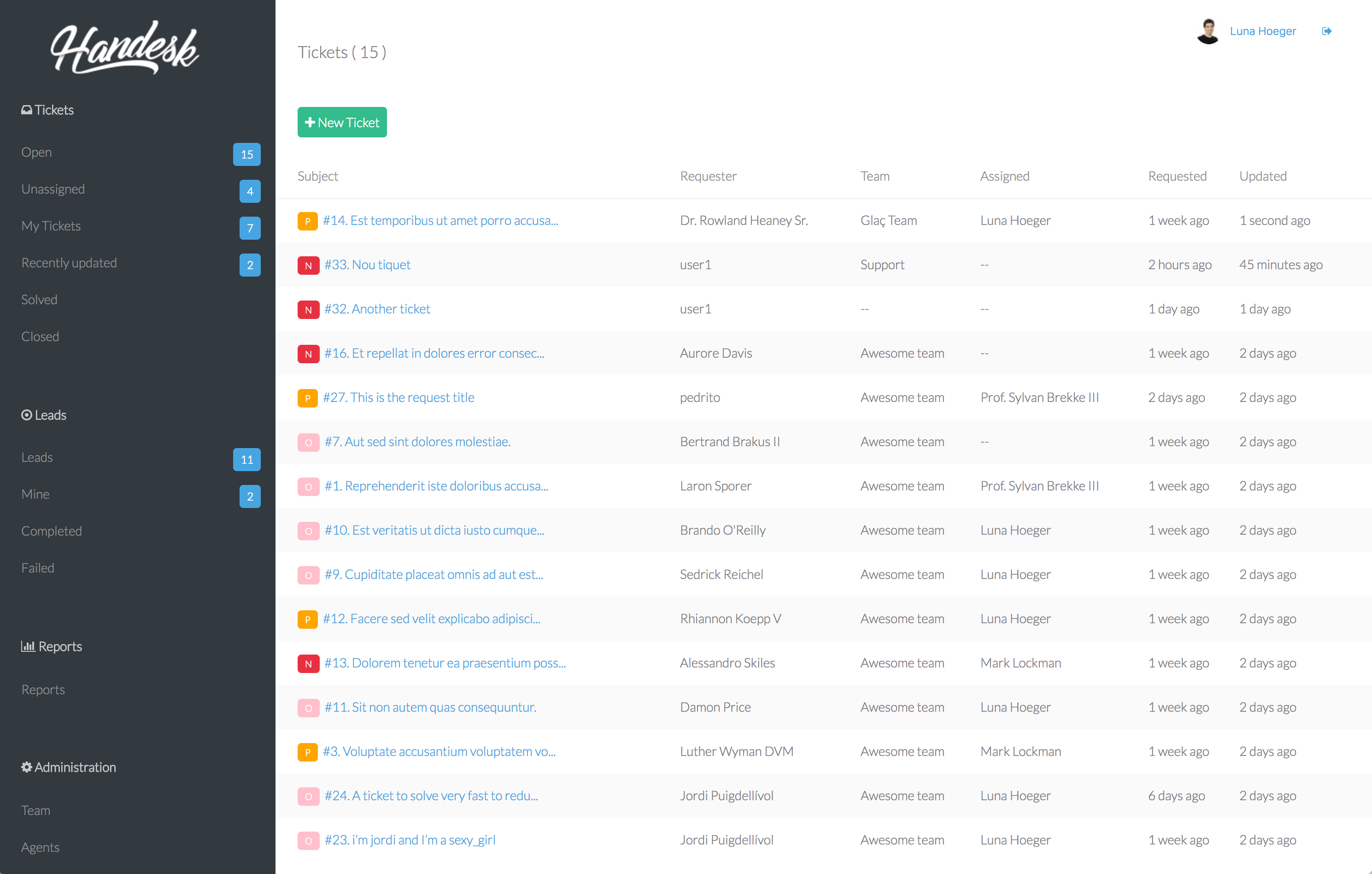This screenshot has width=1372, height=874.
Task: Click the orange P badge on ticket #27
Action: 308,398
